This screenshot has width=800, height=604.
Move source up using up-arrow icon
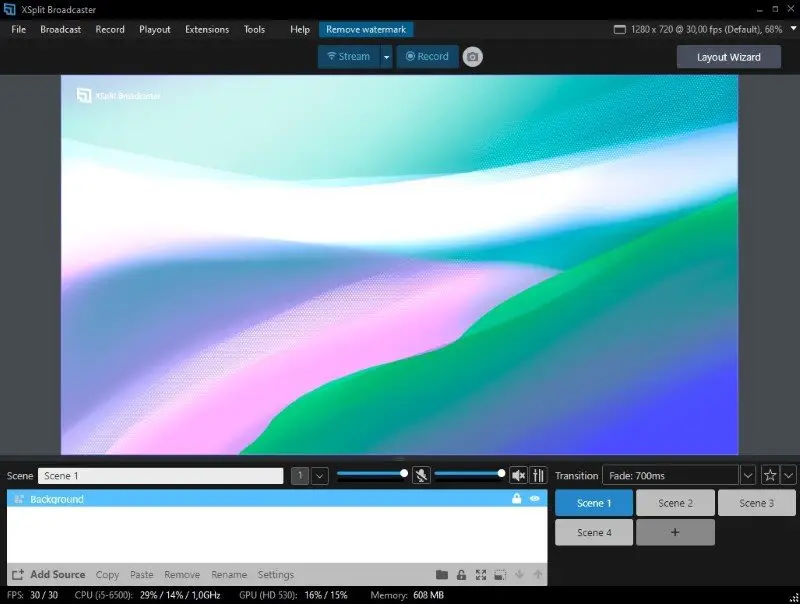pos(537,574)
